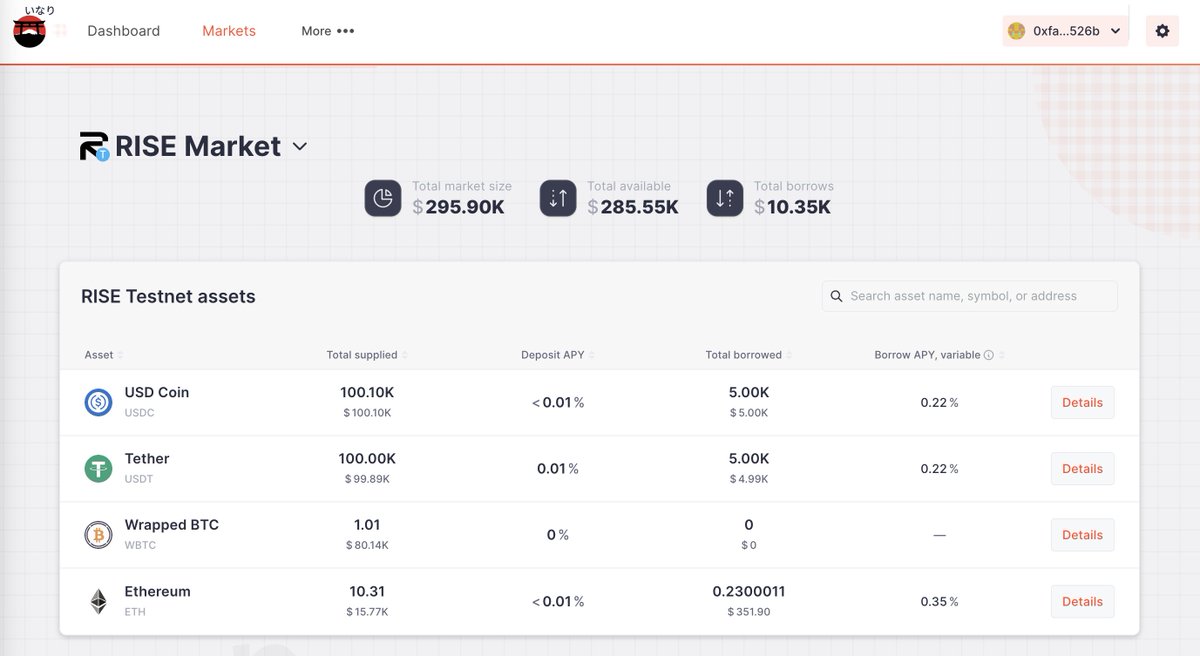Open the settings gear icon
The image size is (1200, 656).
[x=1162, y=31]
